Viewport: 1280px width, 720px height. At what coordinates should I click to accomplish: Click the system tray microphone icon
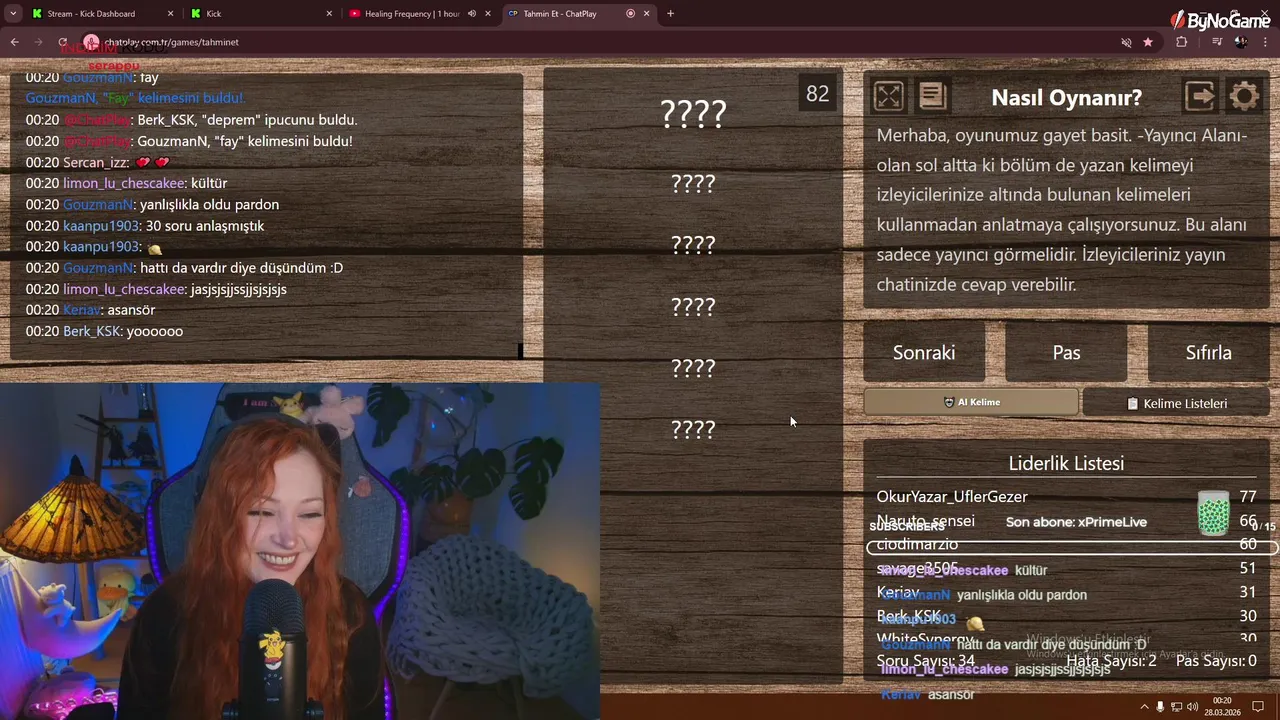[x=1160, y=707]
